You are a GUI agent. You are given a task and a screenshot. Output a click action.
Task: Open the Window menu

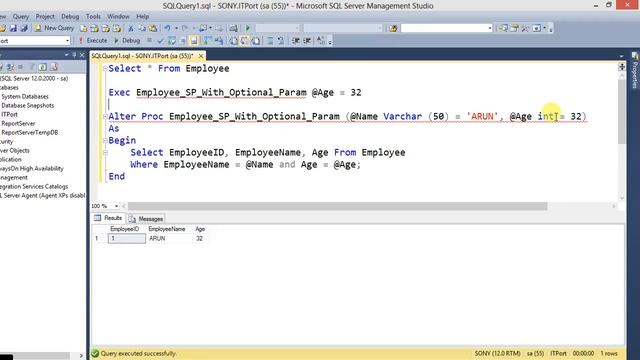point(118,16)
